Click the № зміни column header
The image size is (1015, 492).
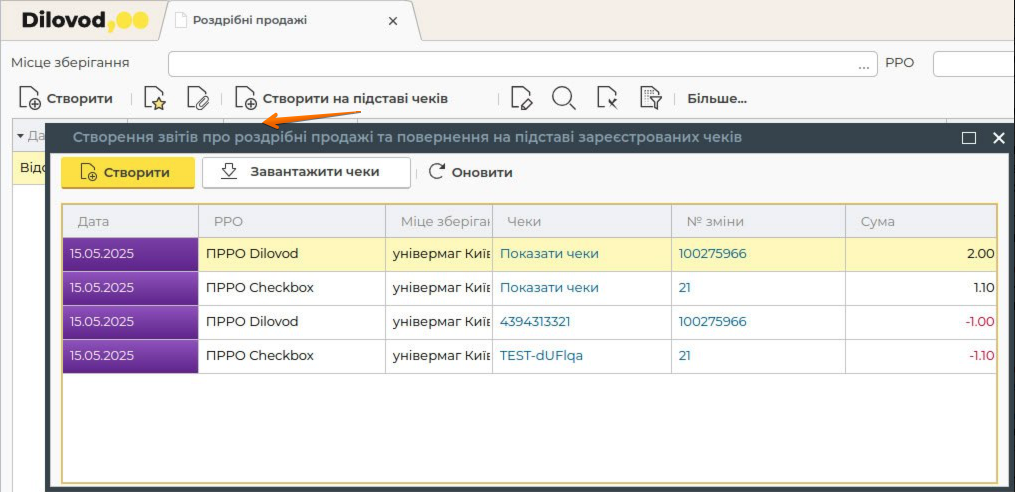(759, 221)
